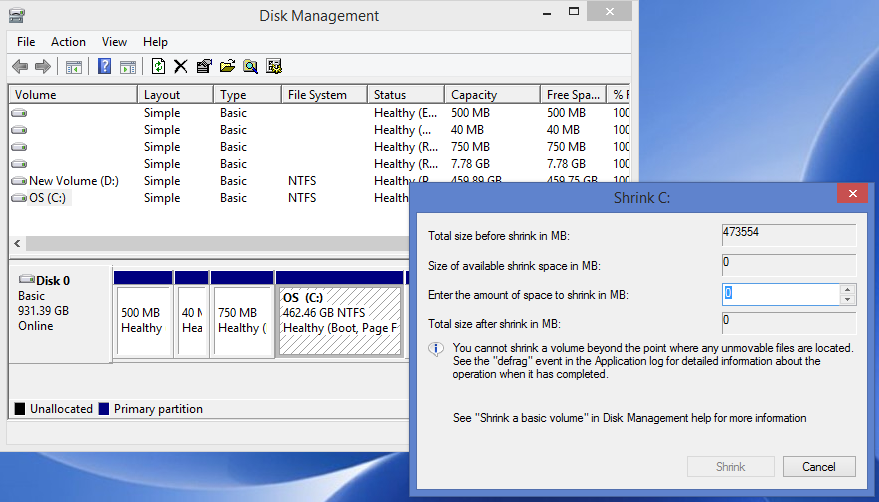Select the OS (C:) partition block
879x502 pixels.
click(340, 320)
